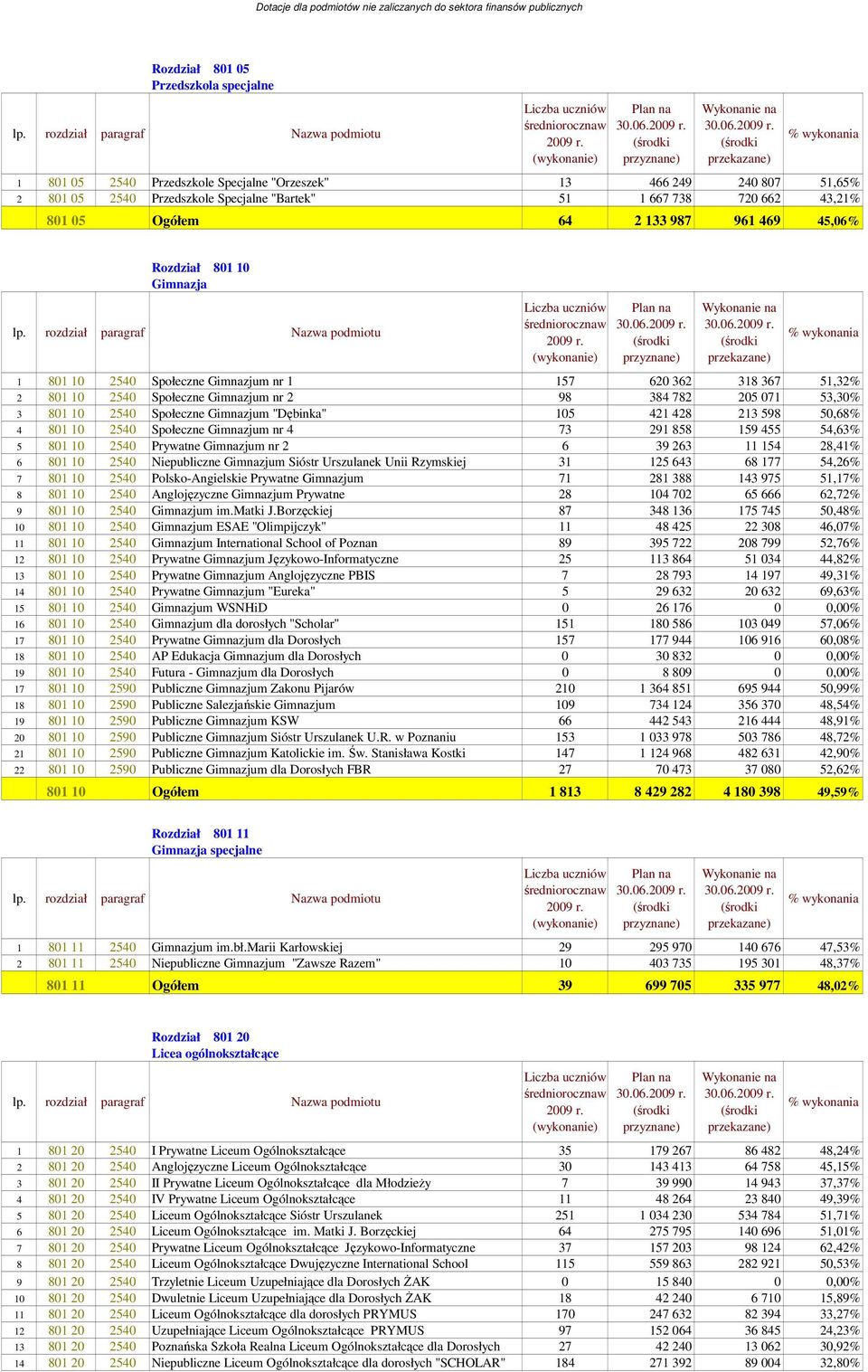Click total execution value "961 469"
Image resolution: width=868 pixels, height=1372 pixels.
[x=758, y=221]
